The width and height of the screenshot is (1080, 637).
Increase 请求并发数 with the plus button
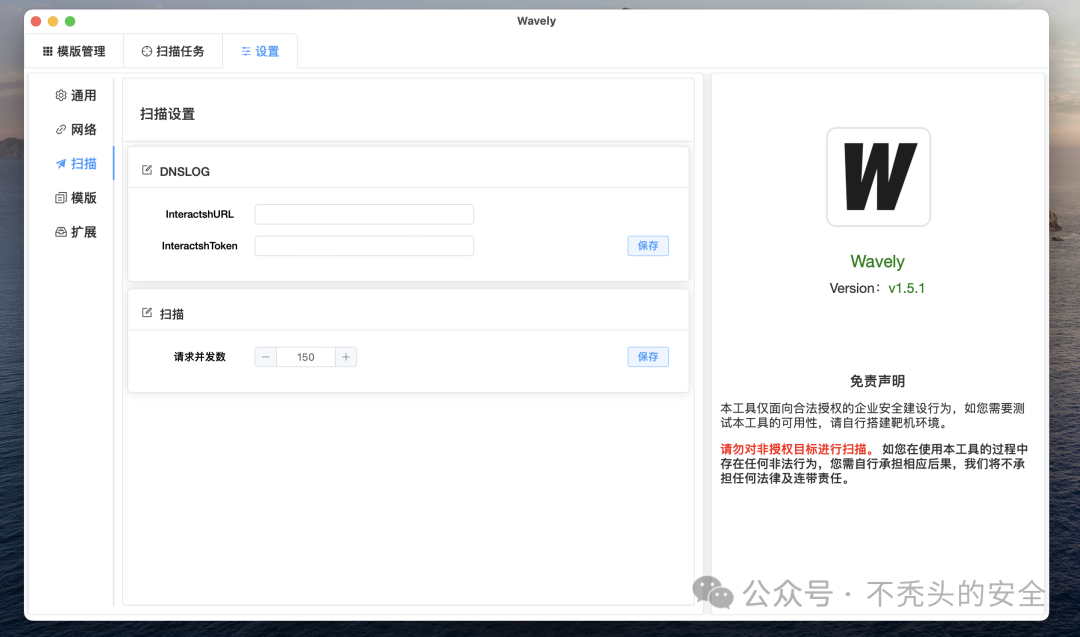click(346, 357)
